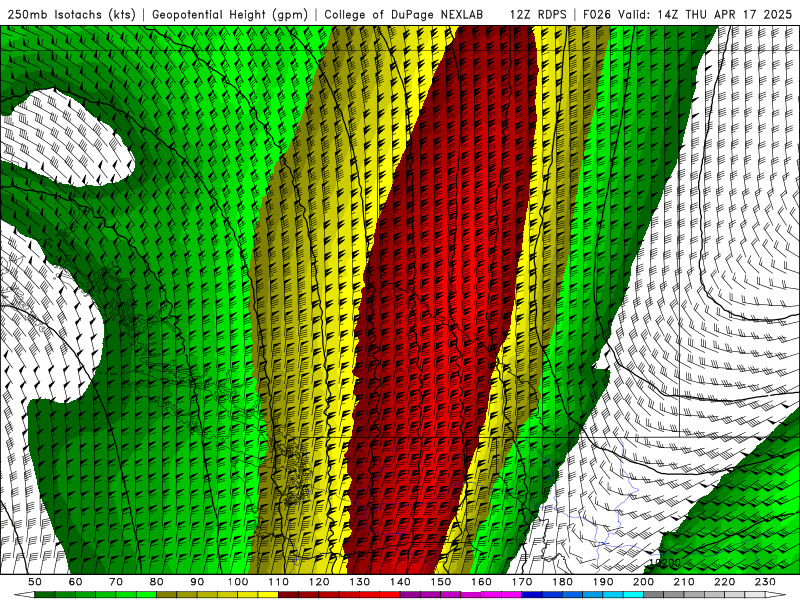Select the bright red 135–140 kt legend swatch
Screen dimensions: 800x600
tap(390, 595)
